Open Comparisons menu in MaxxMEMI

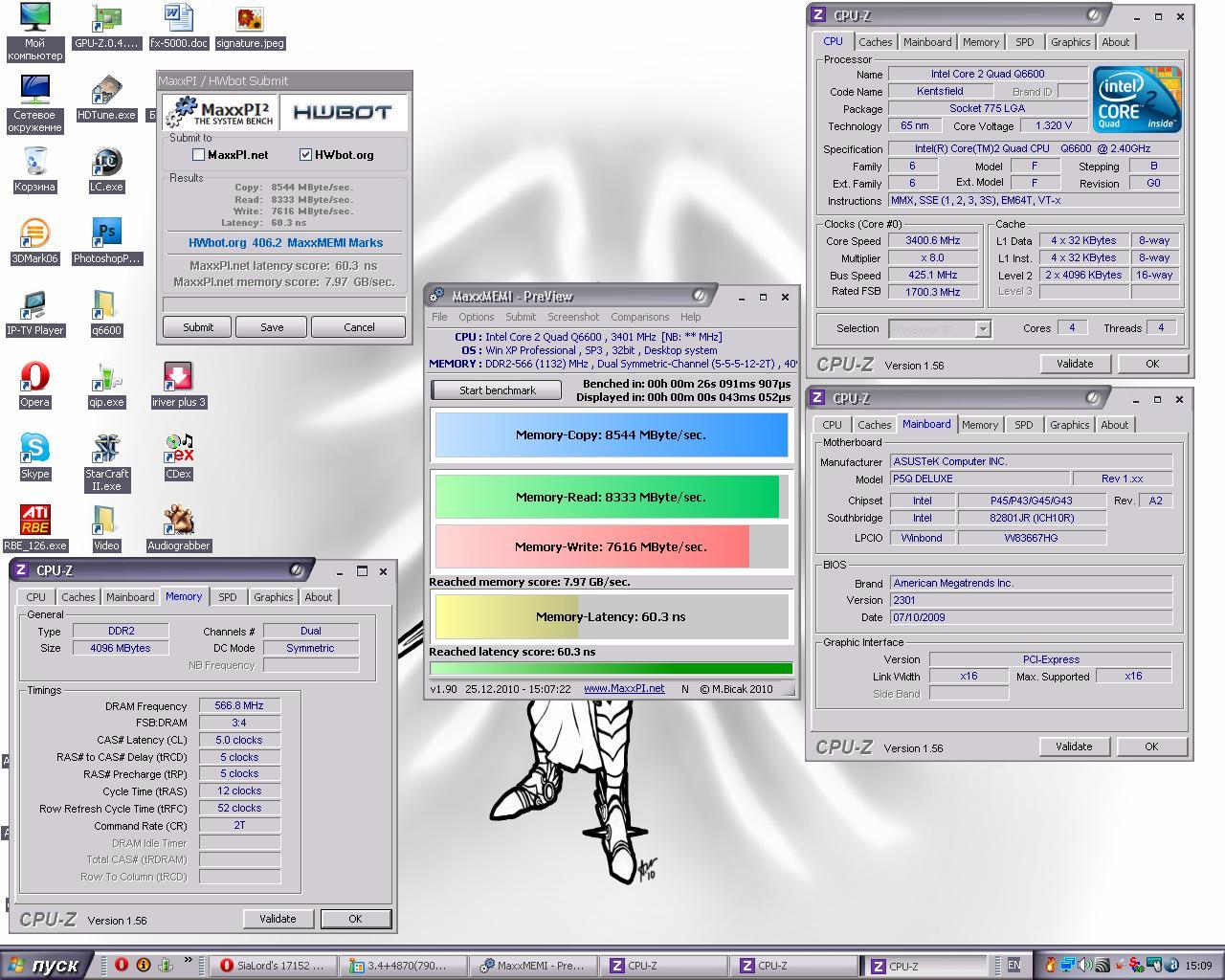pyautogui.click(x=639, y=317)
